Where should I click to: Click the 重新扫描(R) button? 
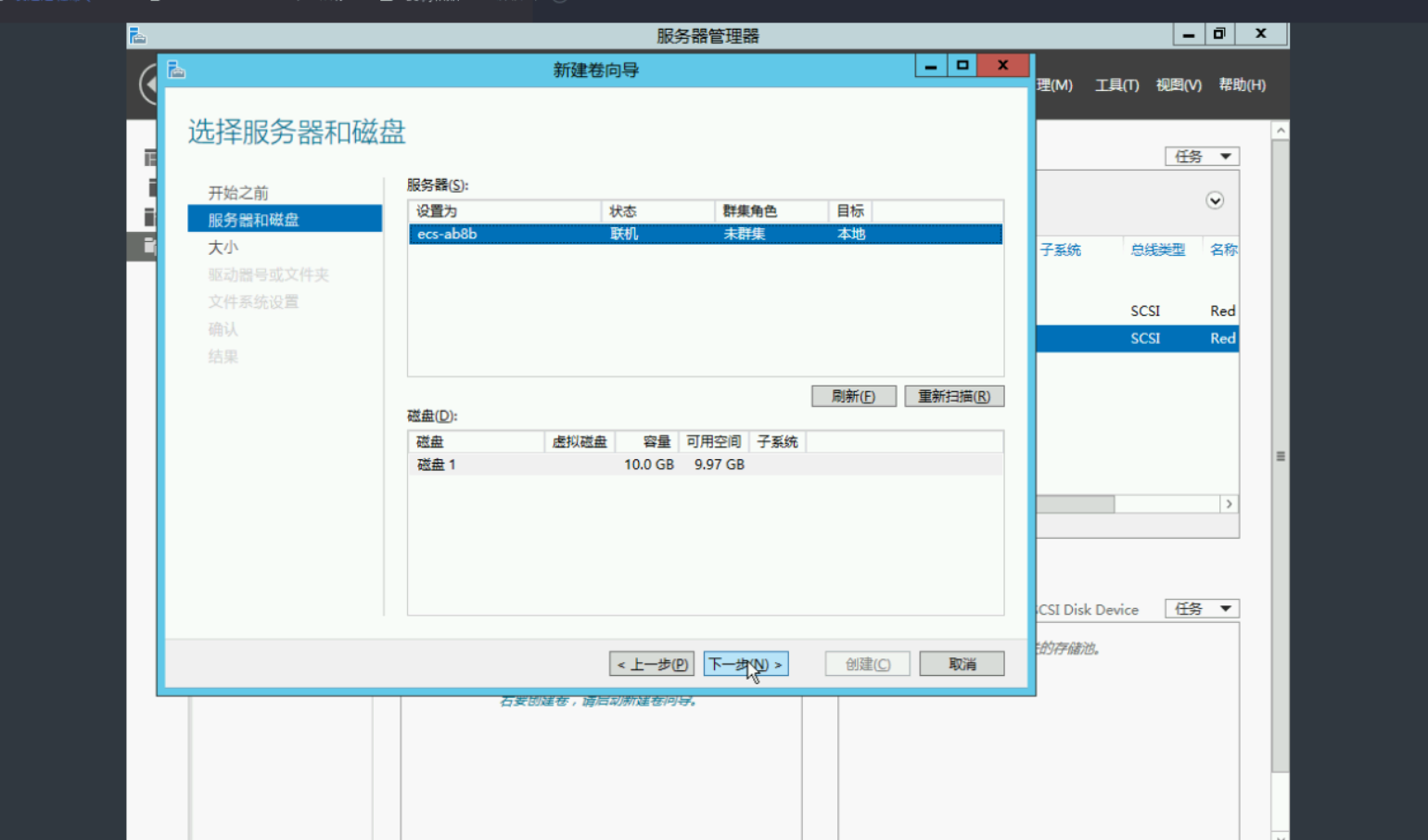point(954,396)
